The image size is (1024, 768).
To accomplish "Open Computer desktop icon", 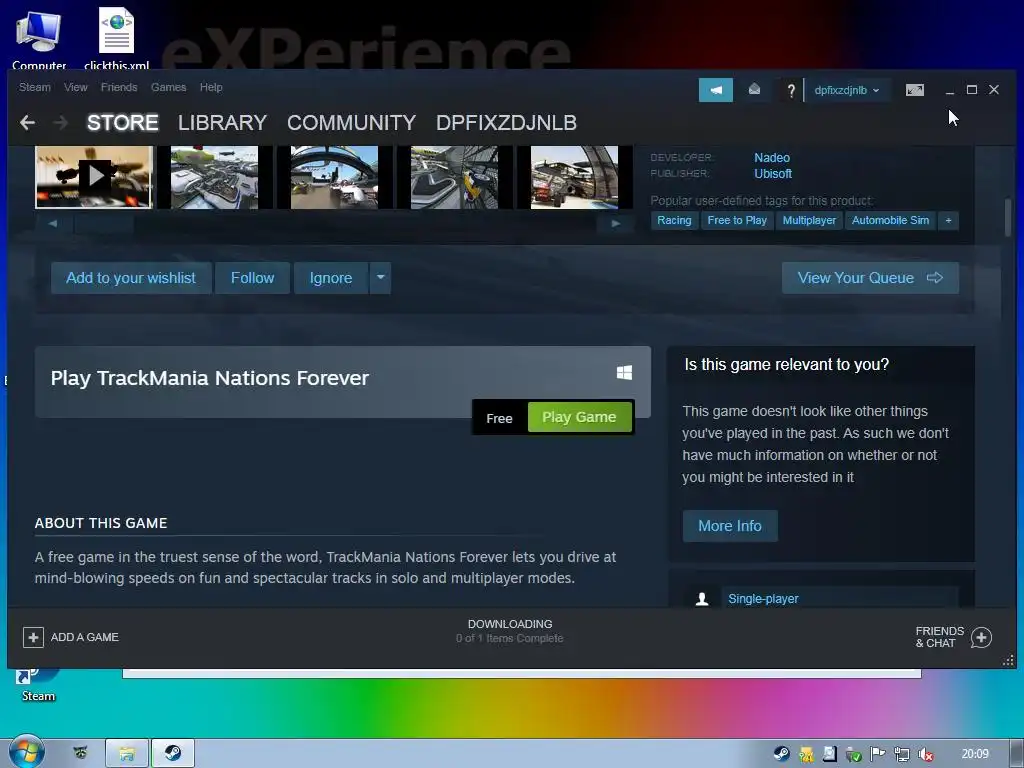I will (x=39, y=38).
